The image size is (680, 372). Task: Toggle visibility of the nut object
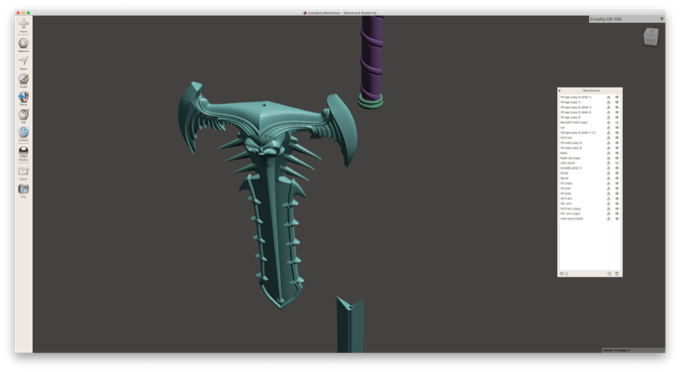coord(617,127)
